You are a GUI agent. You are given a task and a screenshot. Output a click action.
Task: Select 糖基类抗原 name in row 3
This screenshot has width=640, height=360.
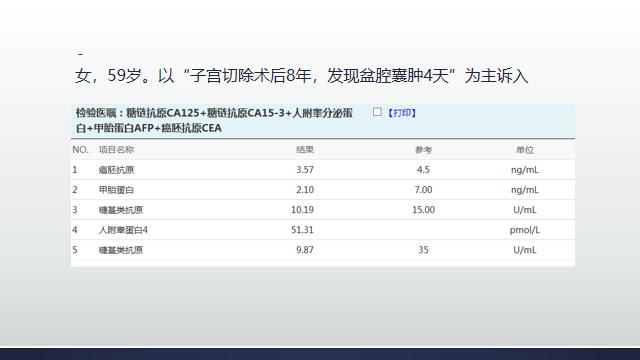pyautogui.click(x=121, y=210)
